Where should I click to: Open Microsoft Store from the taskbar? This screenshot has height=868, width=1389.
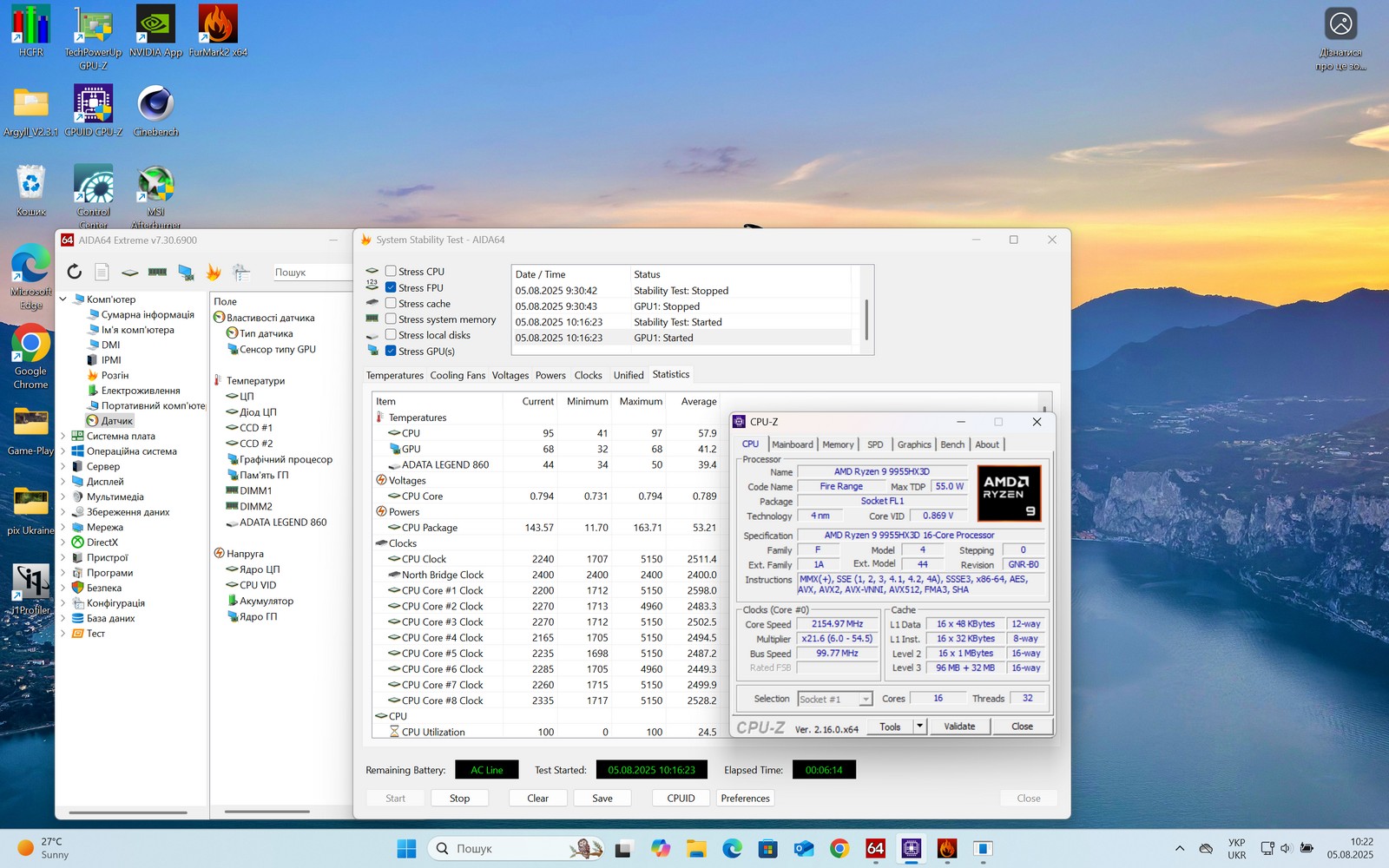pyautogui.click(x=767, y=848)
